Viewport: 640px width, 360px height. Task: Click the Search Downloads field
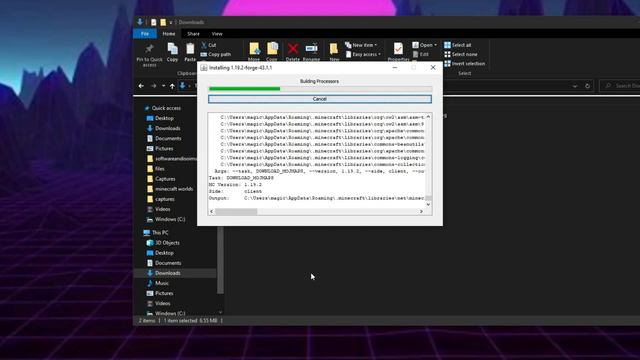click(x=619, y=86)
